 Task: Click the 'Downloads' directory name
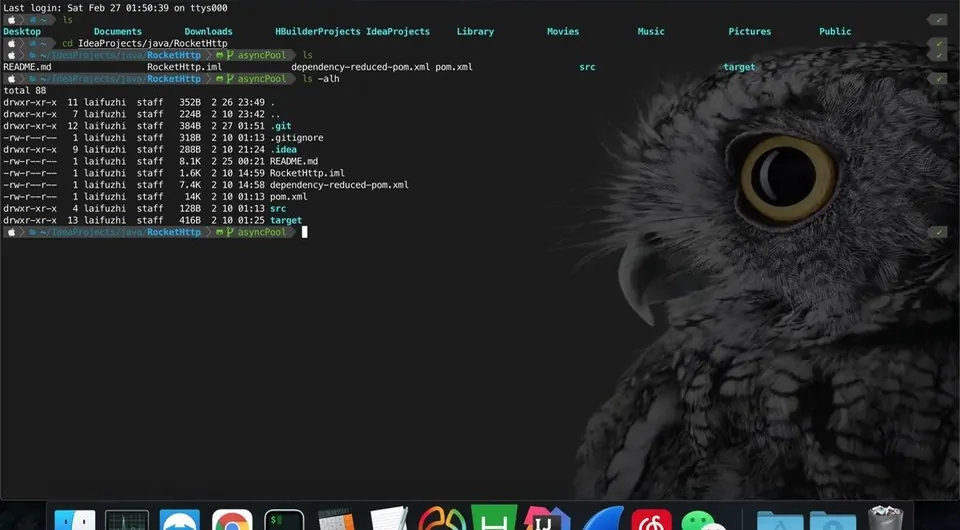coord(208,31)
